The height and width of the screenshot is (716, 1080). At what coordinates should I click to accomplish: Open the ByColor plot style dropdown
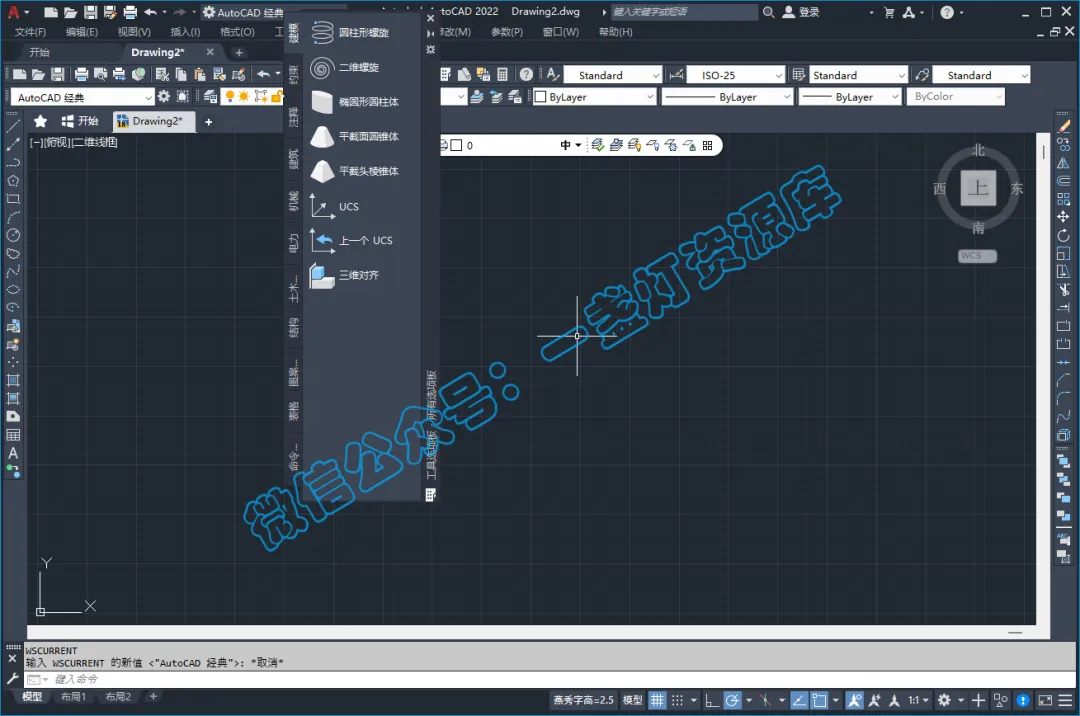tap(956, 97)
